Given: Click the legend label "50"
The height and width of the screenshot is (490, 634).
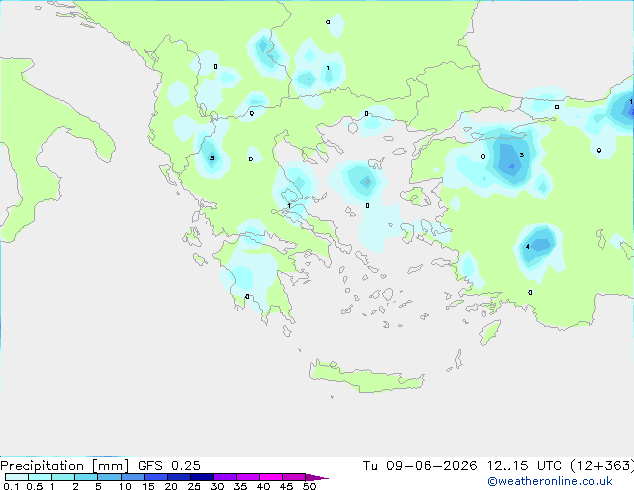Looking at the screenshot, I should (x=309, y=486).
